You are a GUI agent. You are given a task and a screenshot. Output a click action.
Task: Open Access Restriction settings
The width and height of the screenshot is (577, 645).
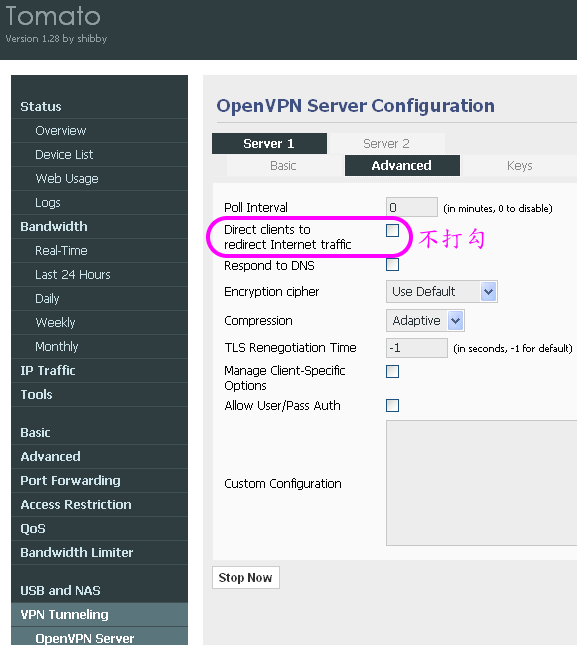100,505
